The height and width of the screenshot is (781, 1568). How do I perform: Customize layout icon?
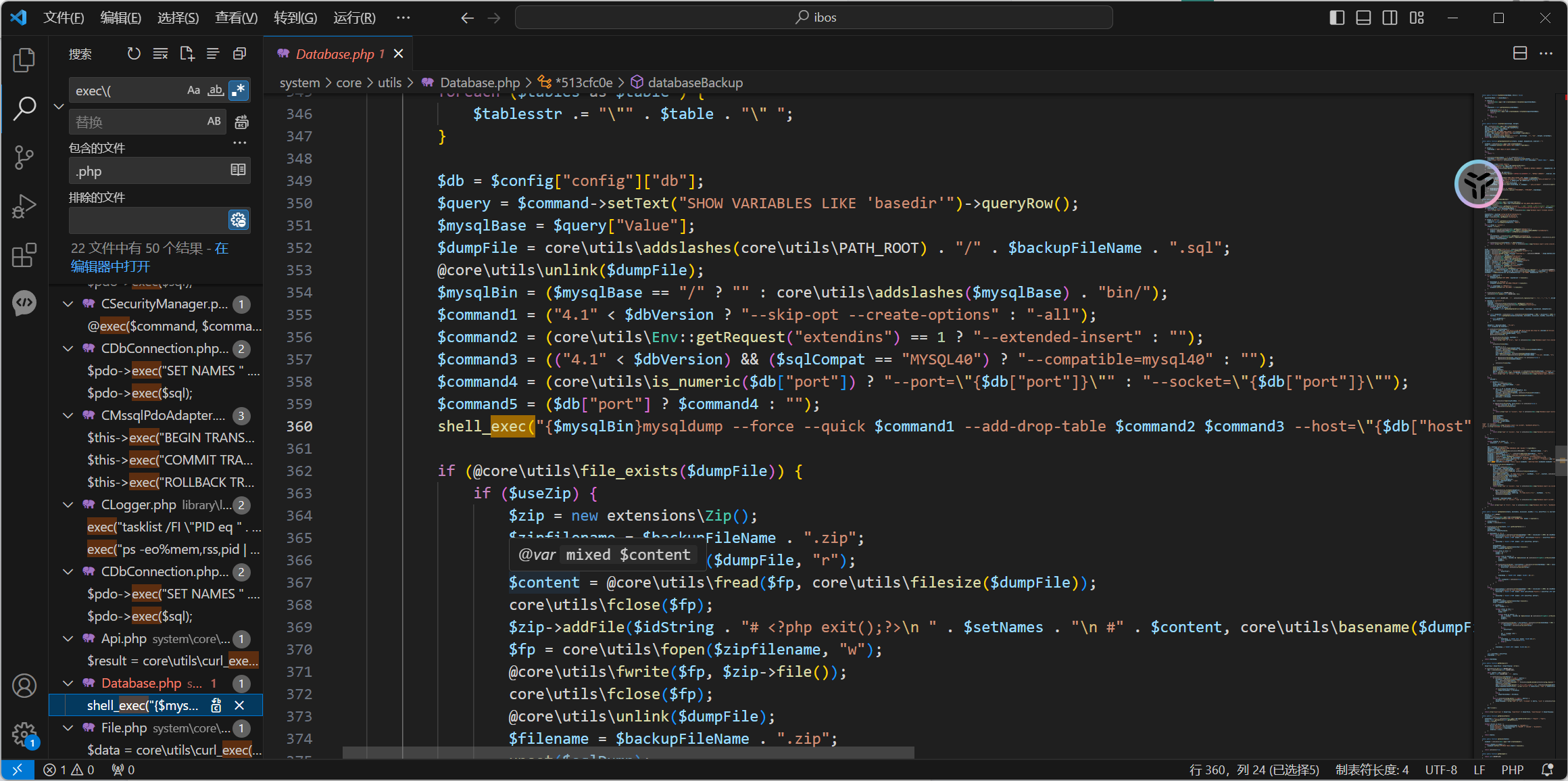pyautogui.click(x=1417, y=18)
